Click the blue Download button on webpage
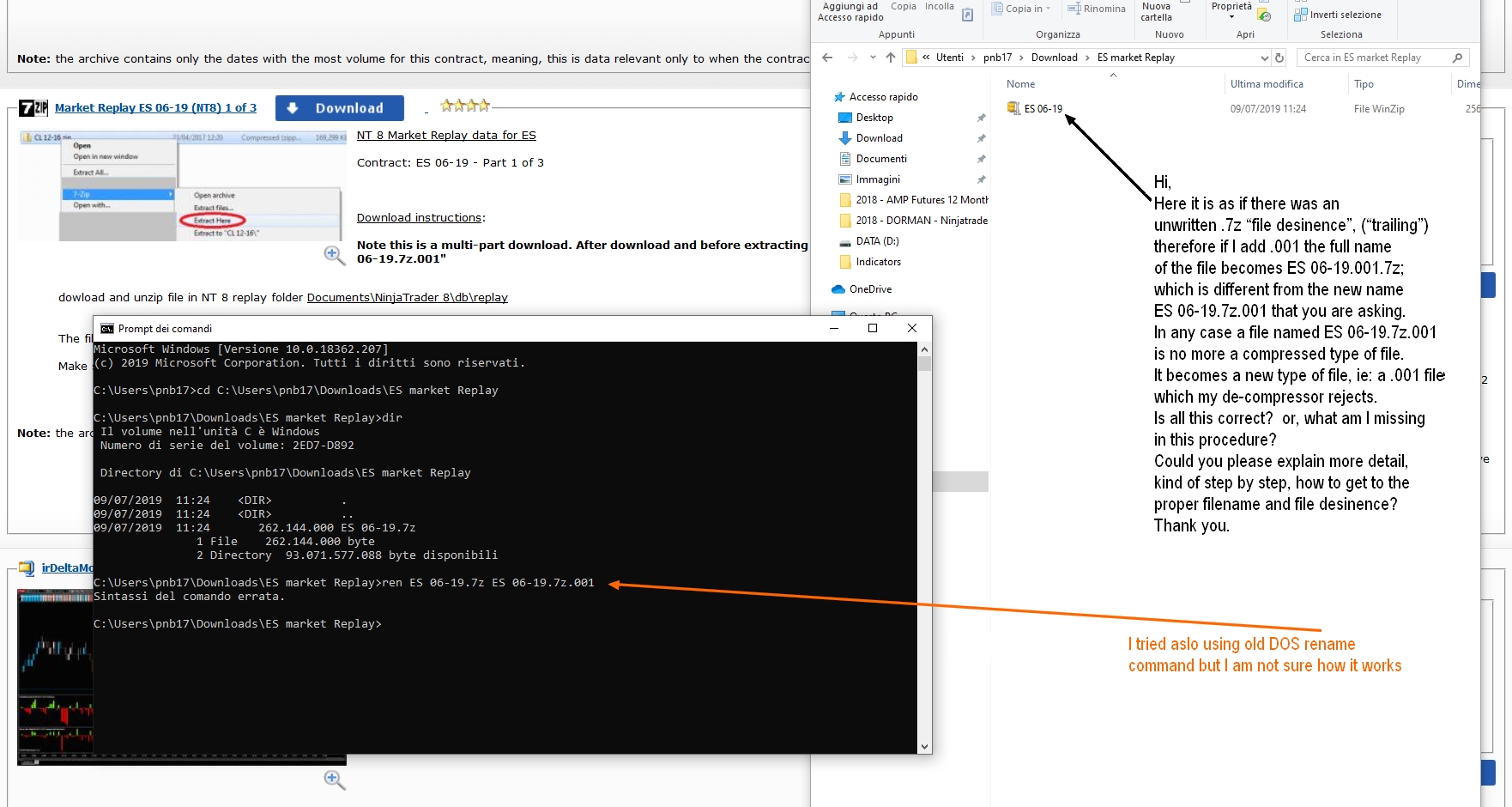Image resolution: width=1512 pixels, height=807 pixels. click(x=340, y=108)
